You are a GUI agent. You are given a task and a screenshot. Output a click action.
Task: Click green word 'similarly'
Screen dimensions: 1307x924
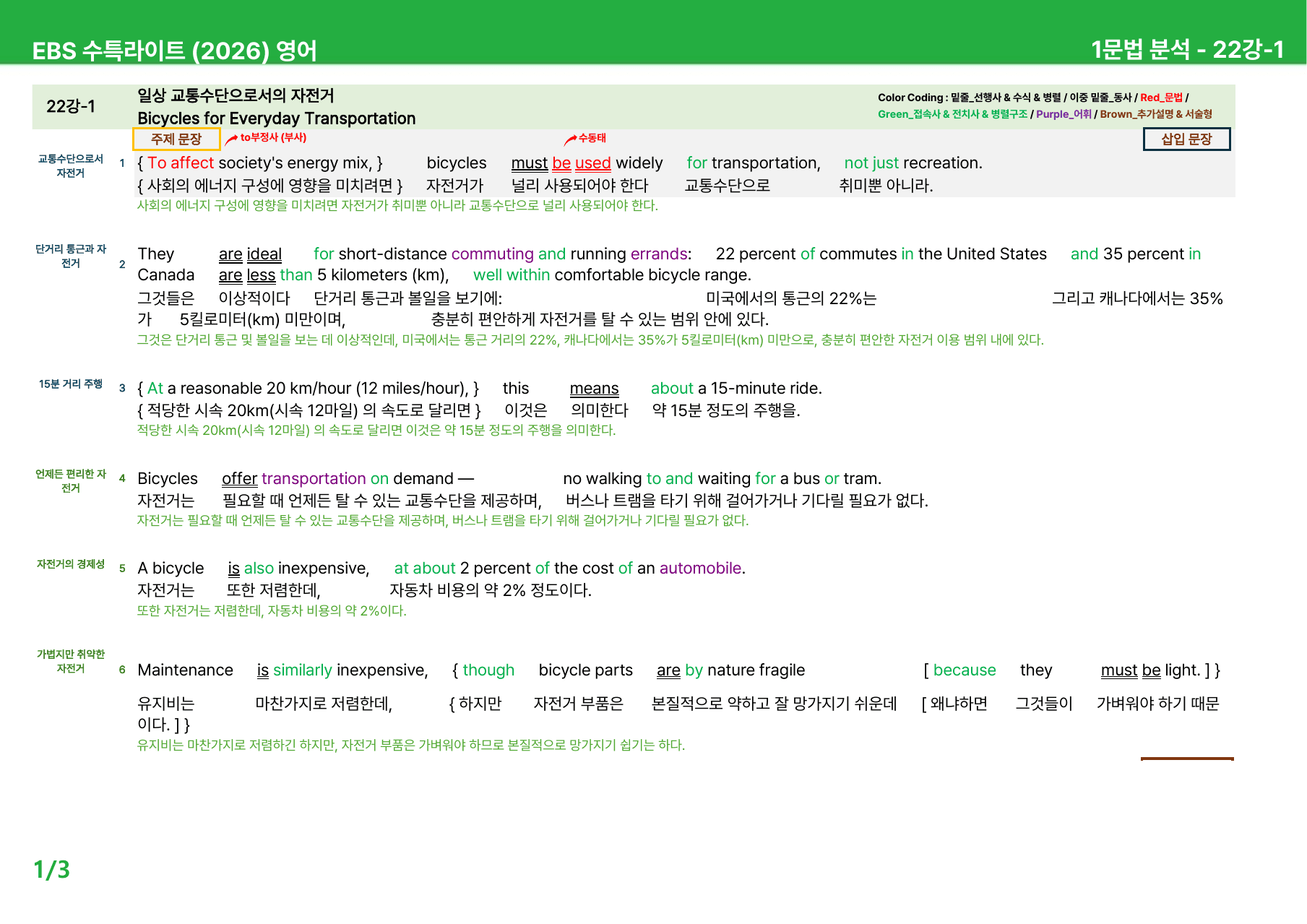303,670
